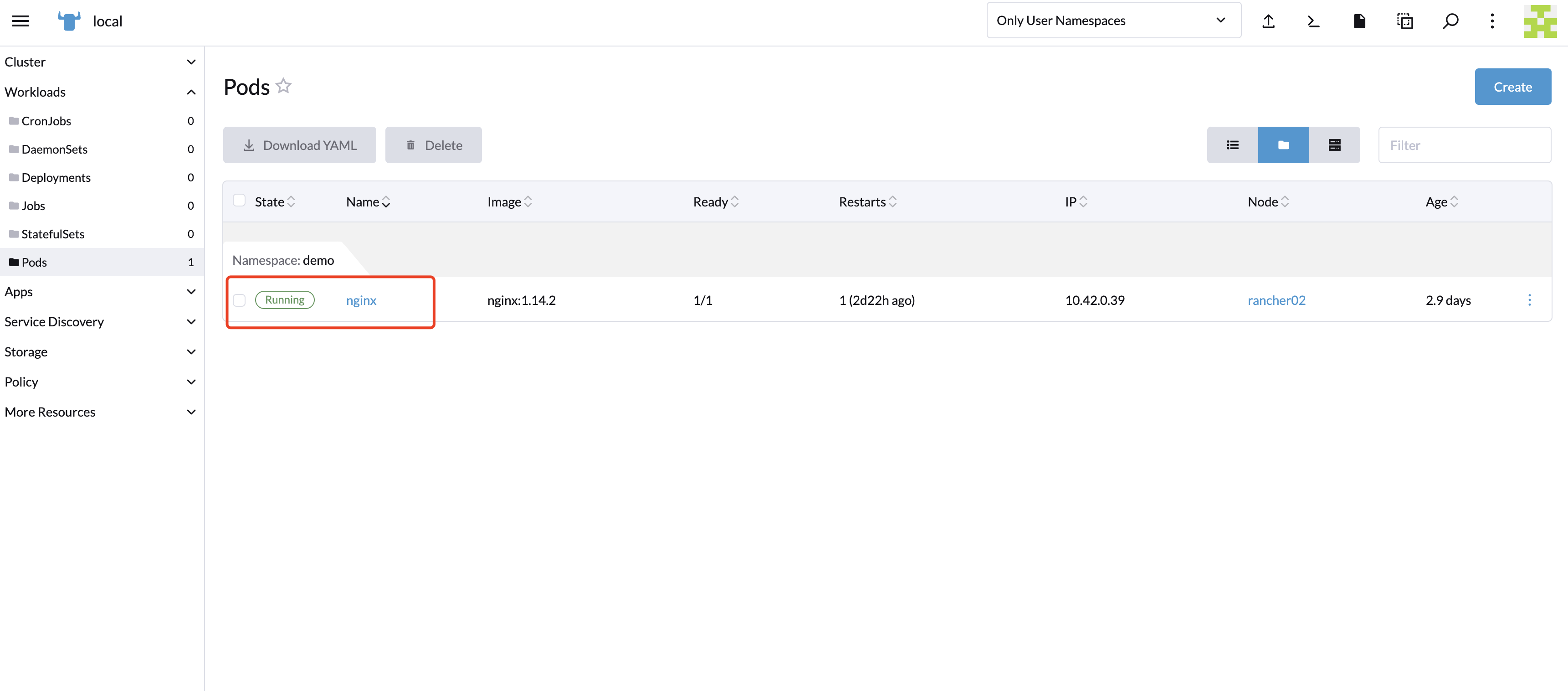Click the Import YAML upload icon
This screenshot has width=1568, height=691.
[1269, 21]
